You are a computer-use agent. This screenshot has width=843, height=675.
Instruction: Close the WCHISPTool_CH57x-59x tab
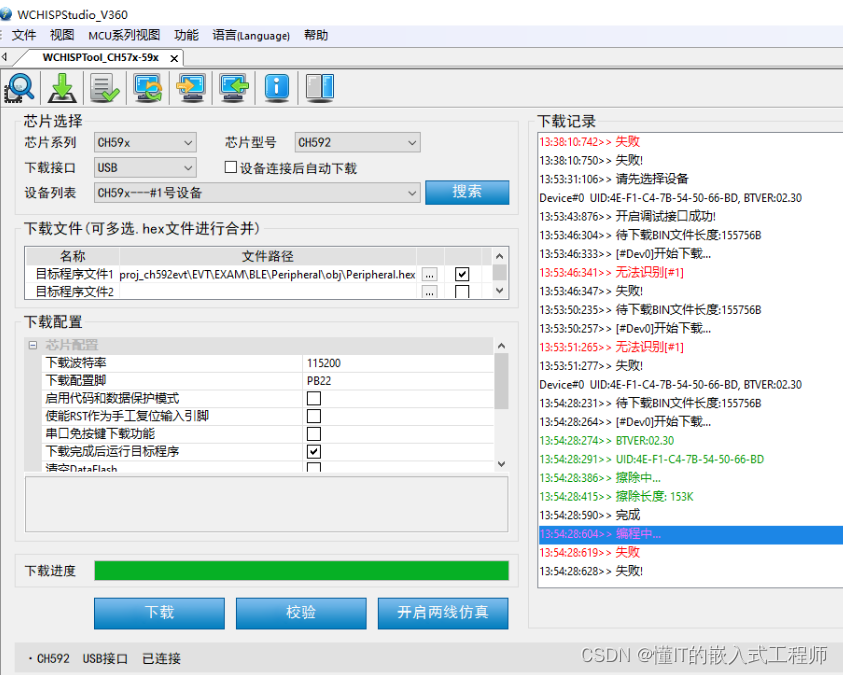tap(174, 58)
